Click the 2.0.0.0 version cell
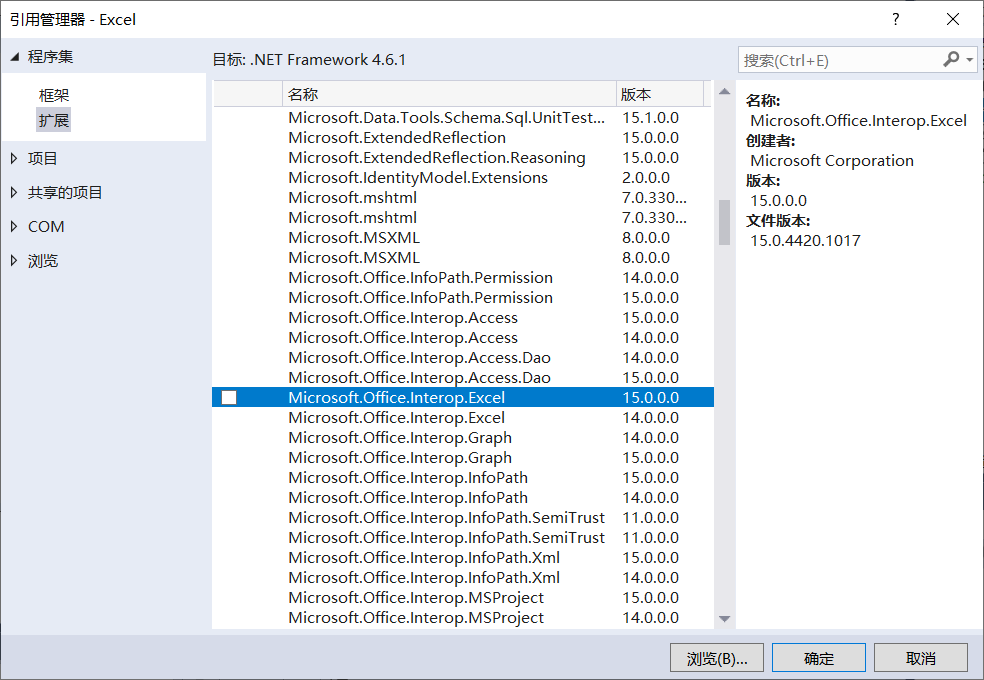 [646, 178]
